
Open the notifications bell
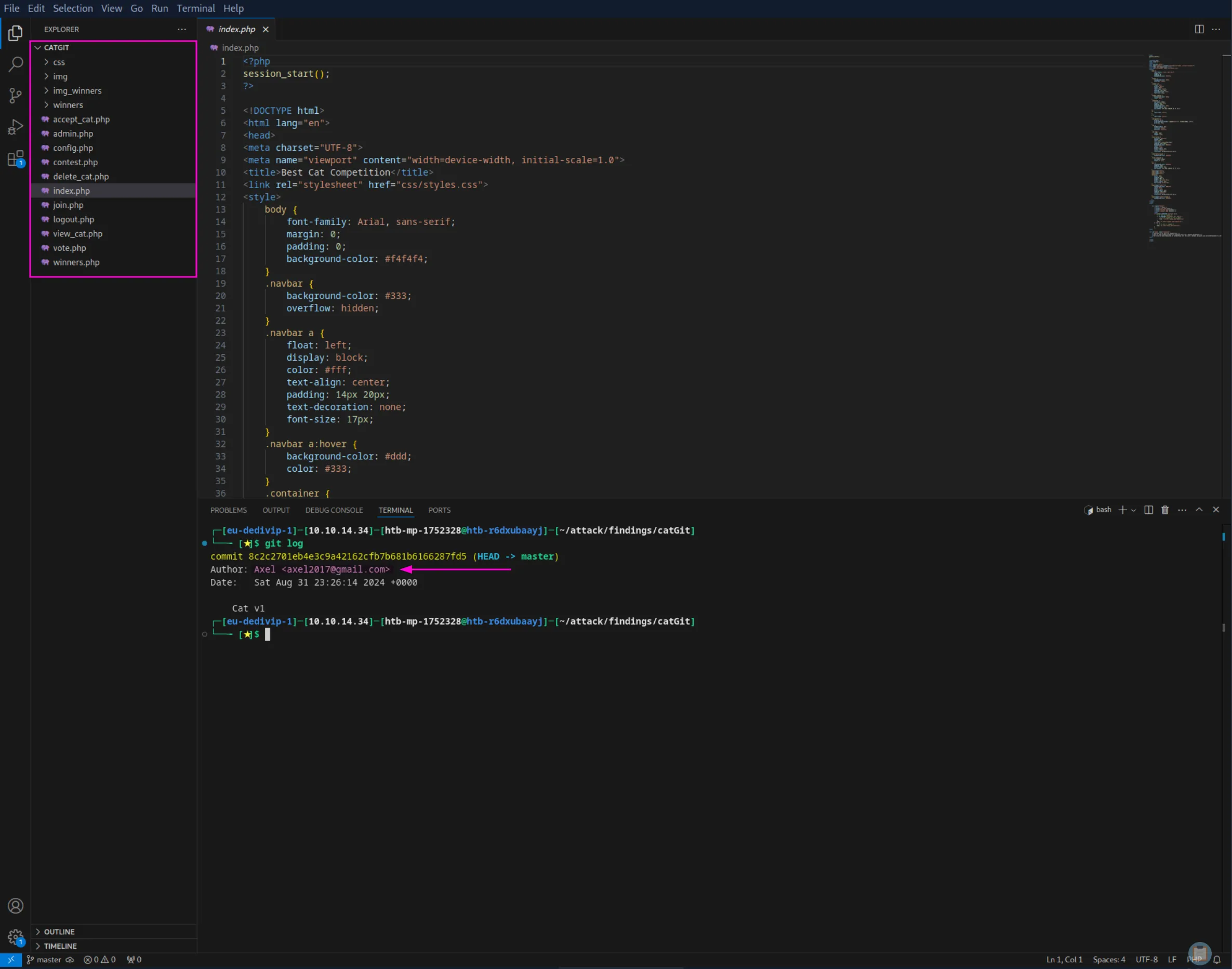pyautogui.click(x=1217, y=960)
